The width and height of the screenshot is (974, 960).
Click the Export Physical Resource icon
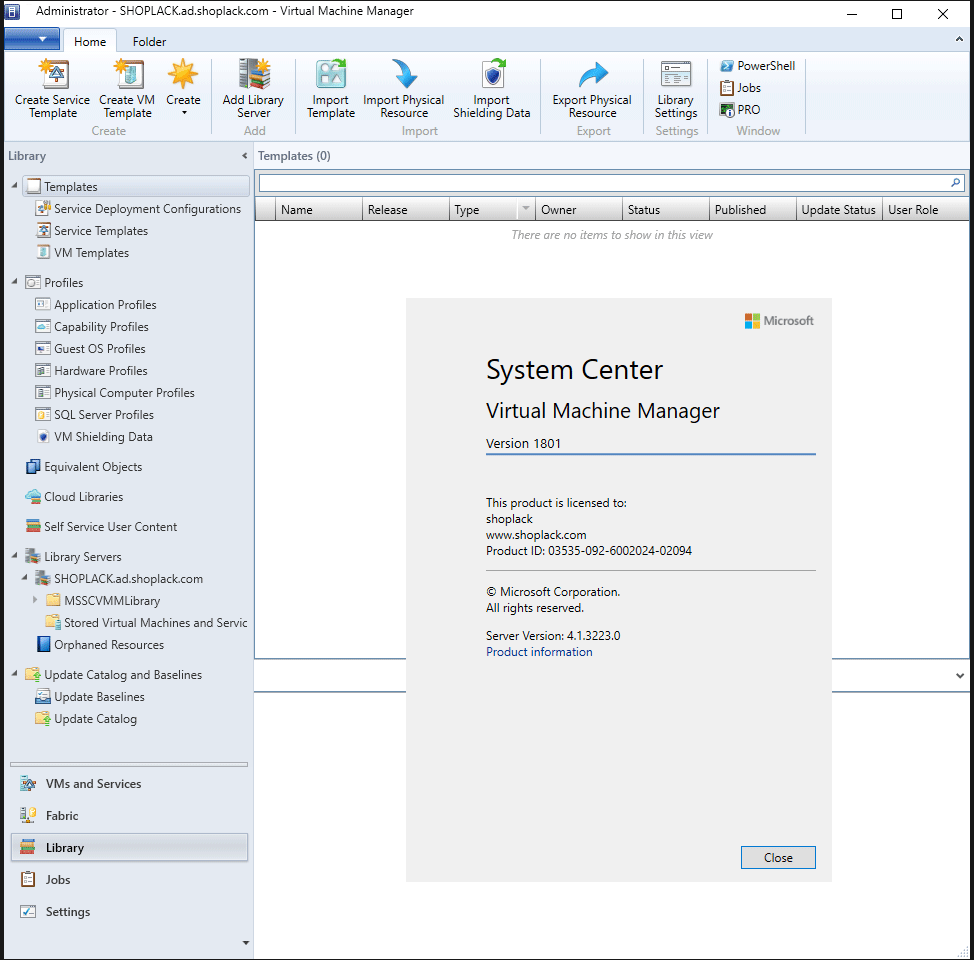593,74
